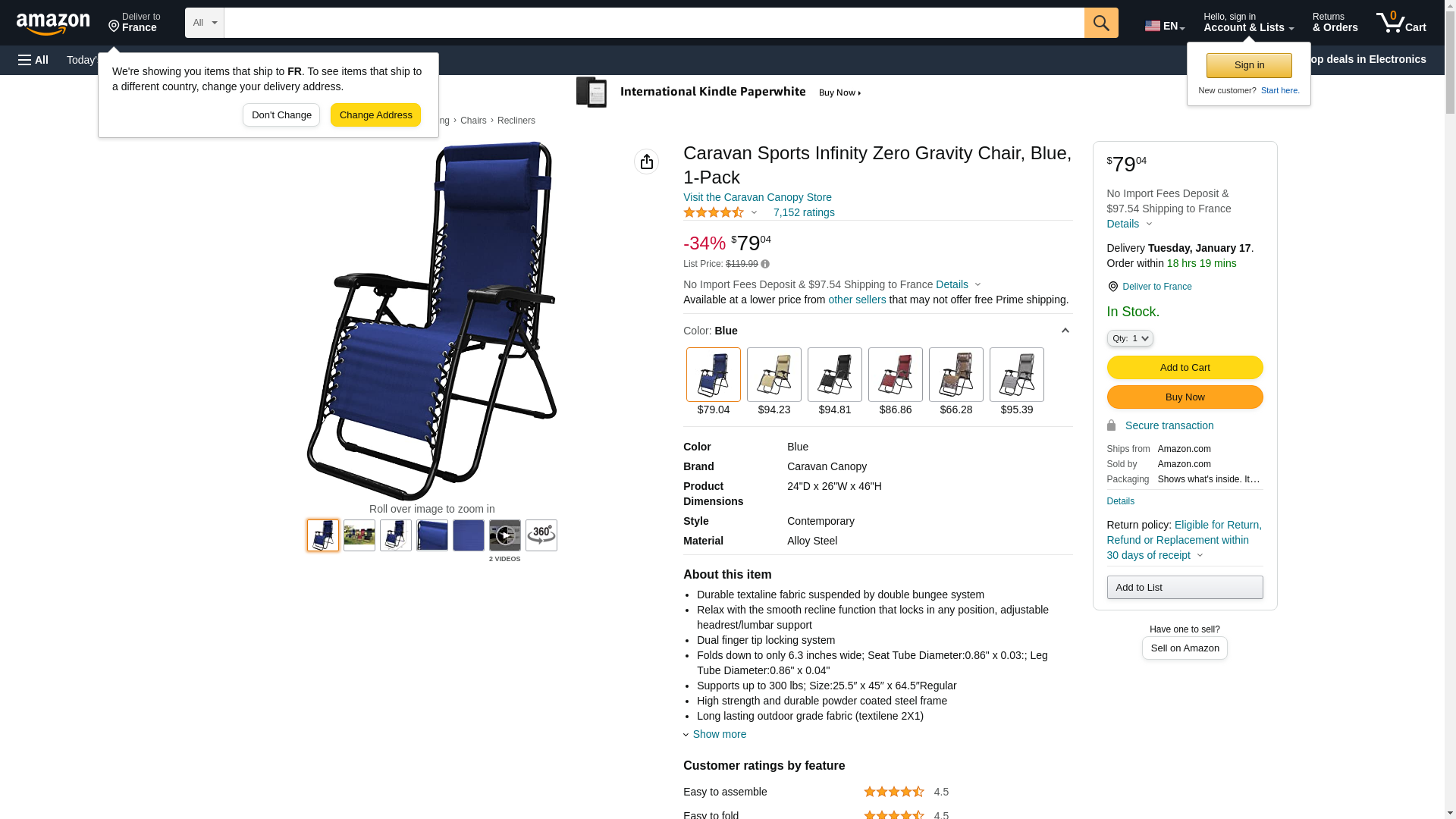The image size is (1456, 819).
Task: Click the search magnifier button
Action: pyautogui.click(x=1101, y=23)
